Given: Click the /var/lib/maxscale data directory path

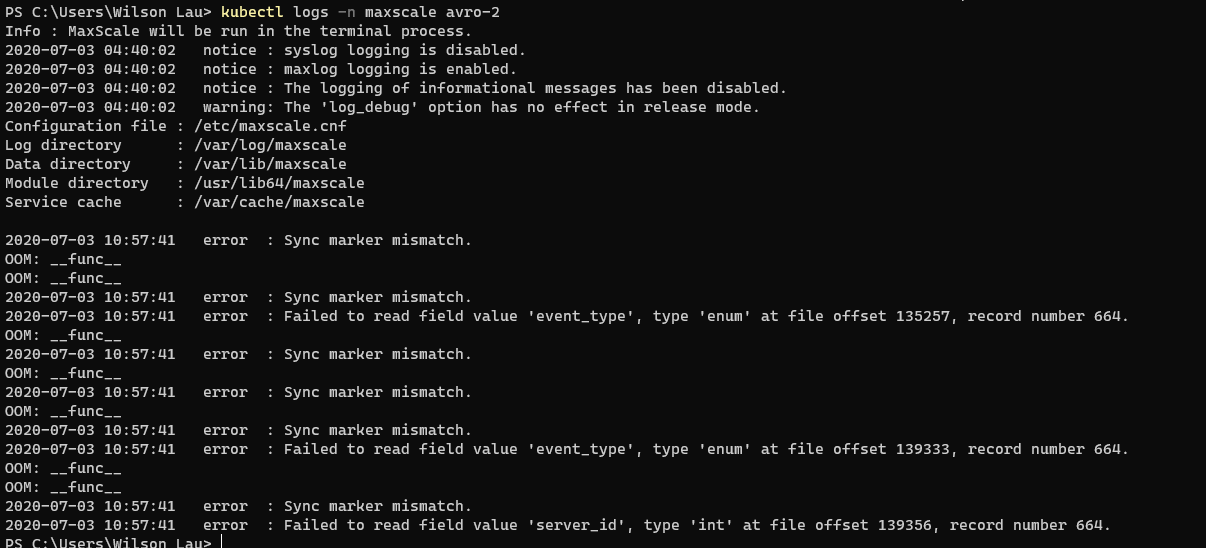Looking at the screenshot, I should pos(261,164).
